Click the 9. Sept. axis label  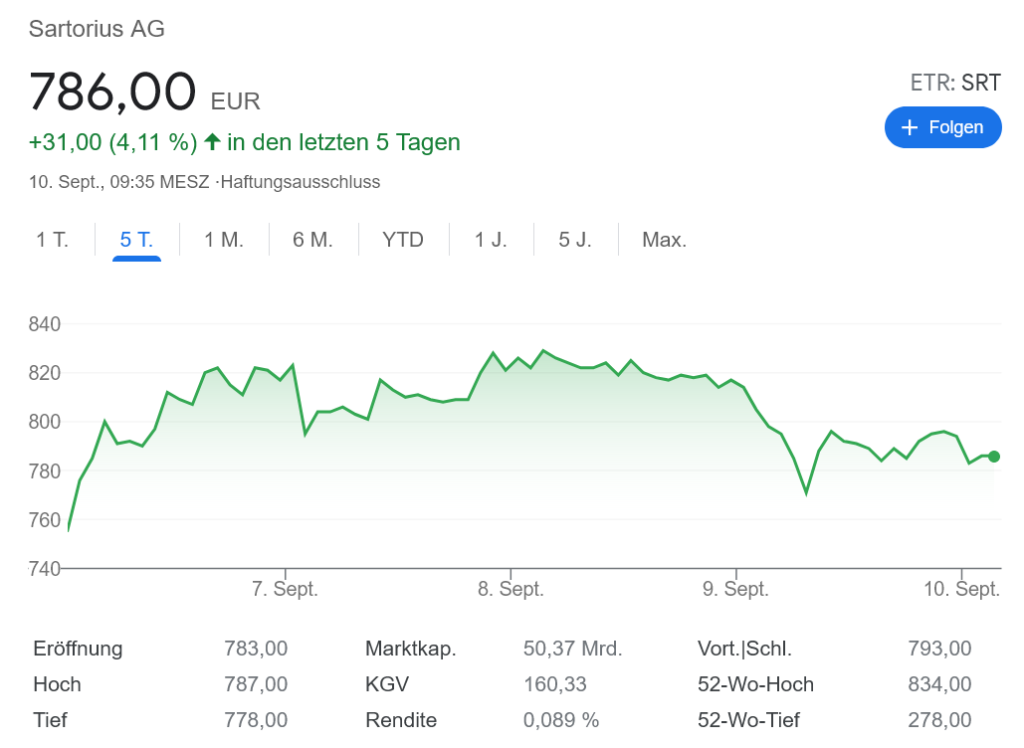coord(736,589)
